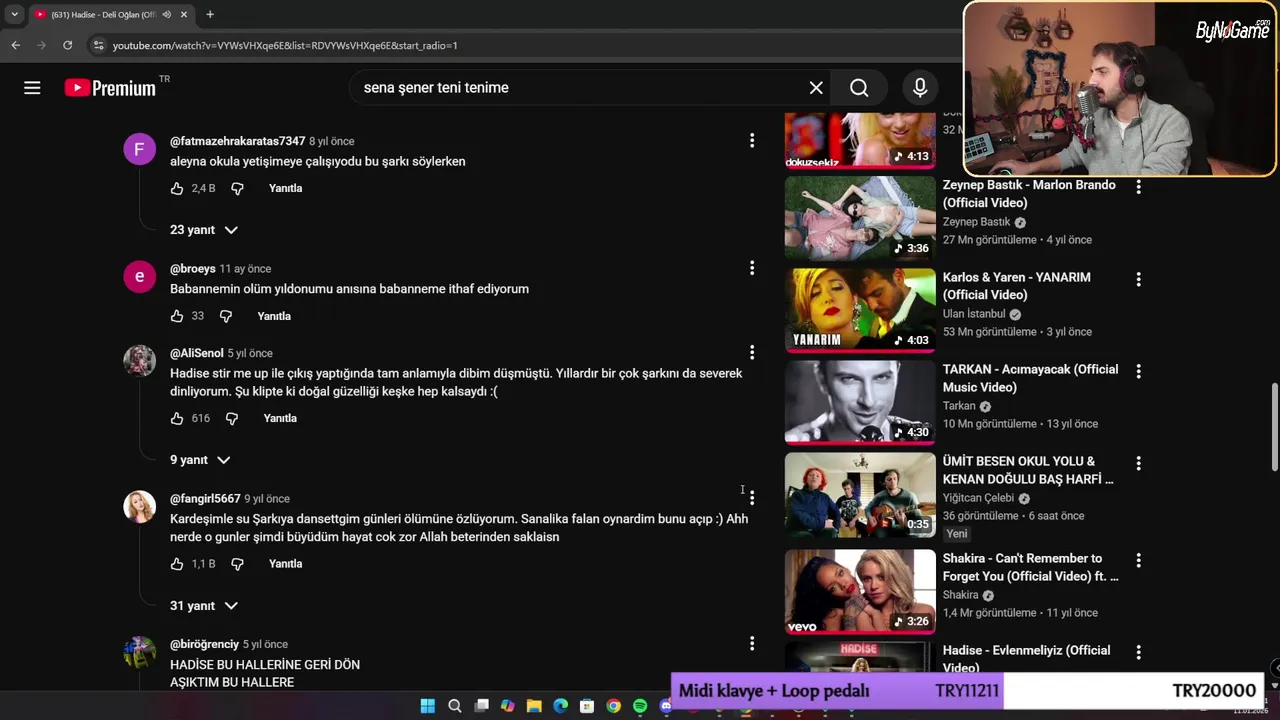The image size is (1280, 720).
Task: Open AliSenol's profile avatar
Action: click(x=139, y=361)
